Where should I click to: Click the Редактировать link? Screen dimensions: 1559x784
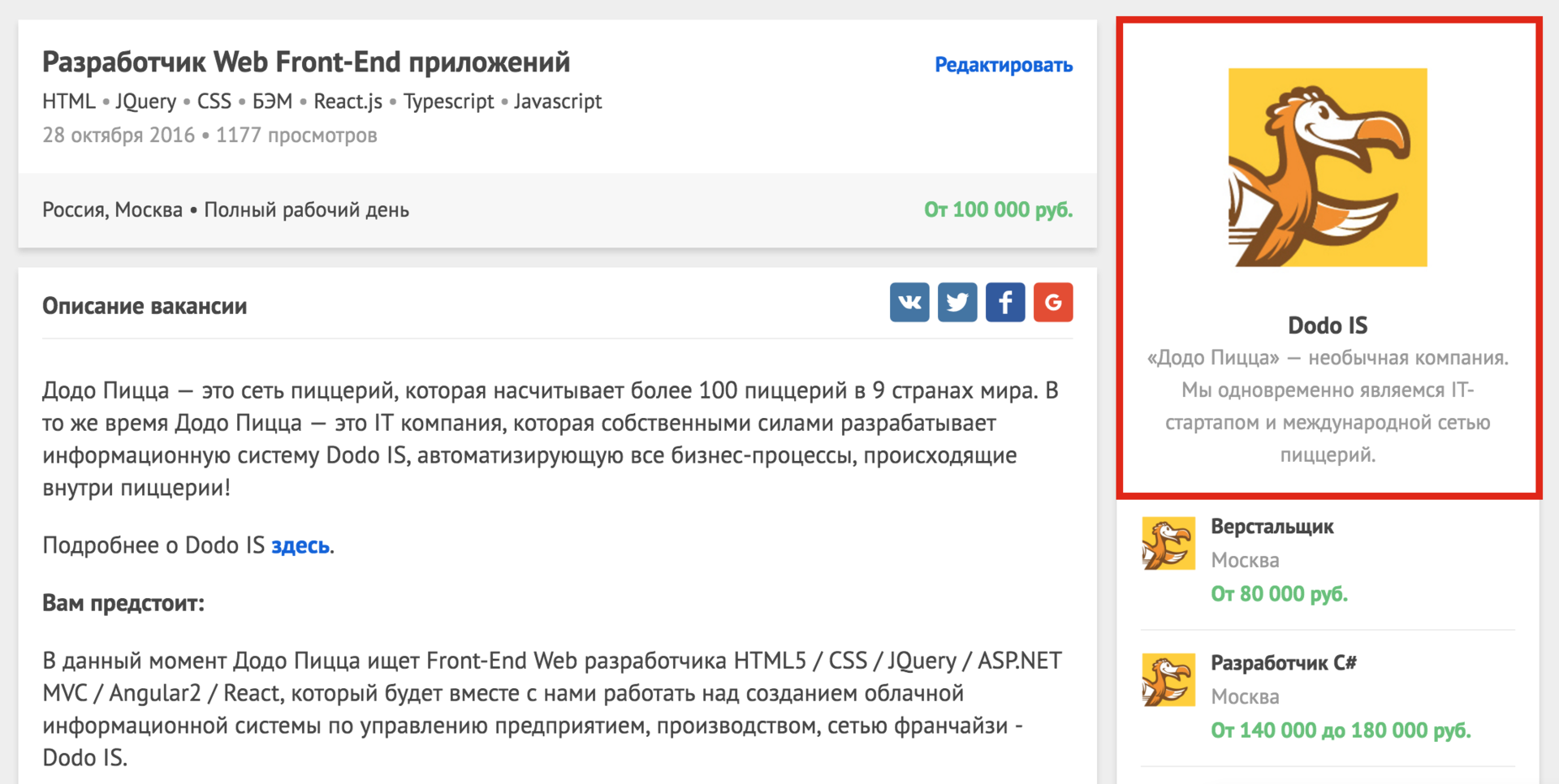point(1004,65)
